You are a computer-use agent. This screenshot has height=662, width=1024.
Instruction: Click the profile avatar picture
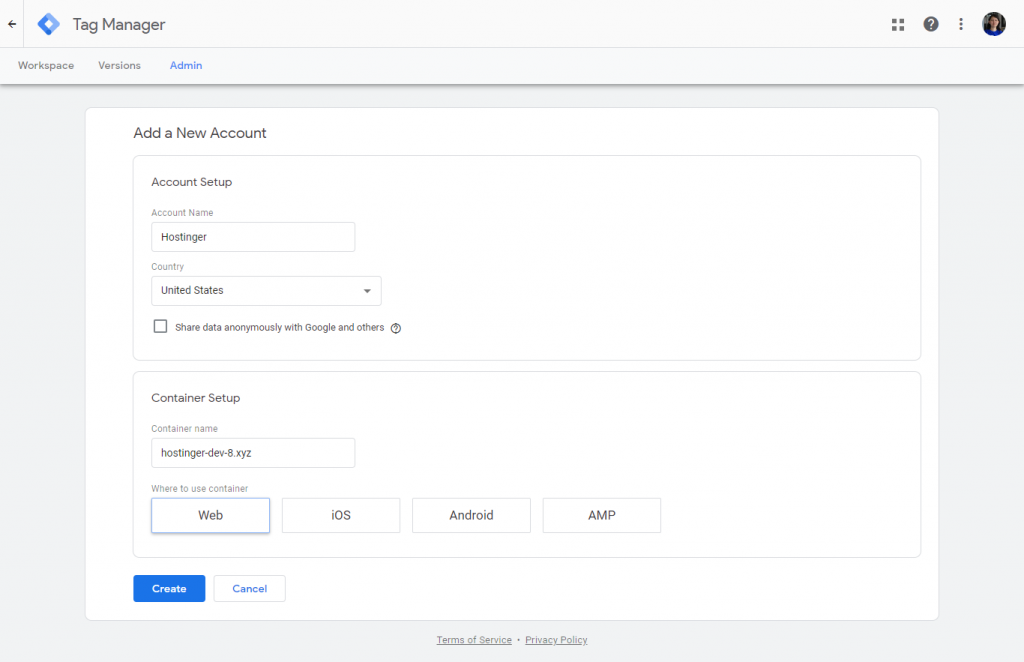pos(994,24)
